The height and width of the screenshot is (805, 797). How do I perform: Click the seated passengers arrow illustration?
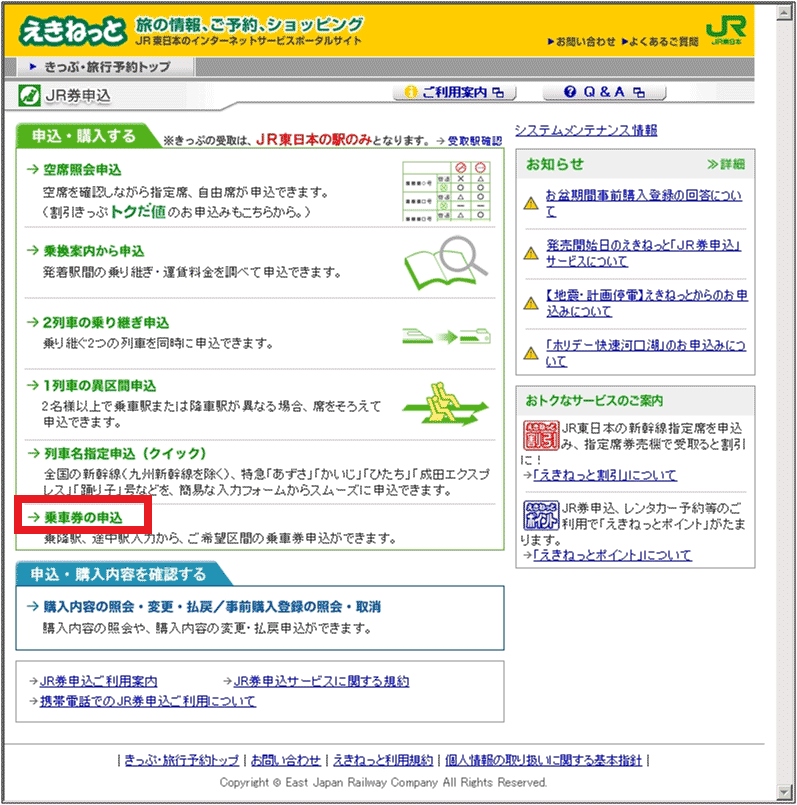click(445, 404)
